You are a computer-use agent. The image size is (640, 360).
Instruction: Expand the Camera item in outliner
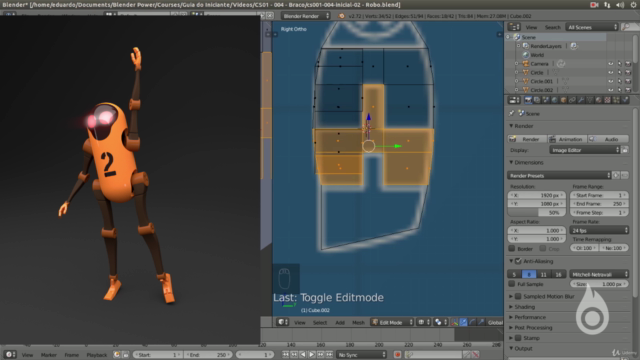516,64
